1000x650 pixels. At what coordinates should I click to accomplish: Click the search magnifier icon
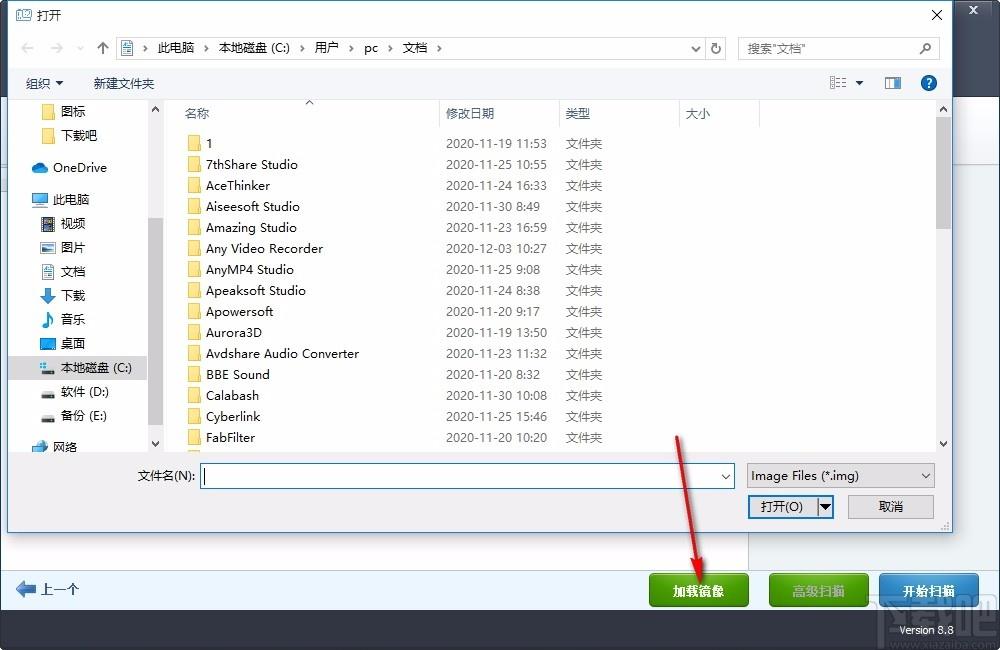pyautogui.click(x=925, y=48)
